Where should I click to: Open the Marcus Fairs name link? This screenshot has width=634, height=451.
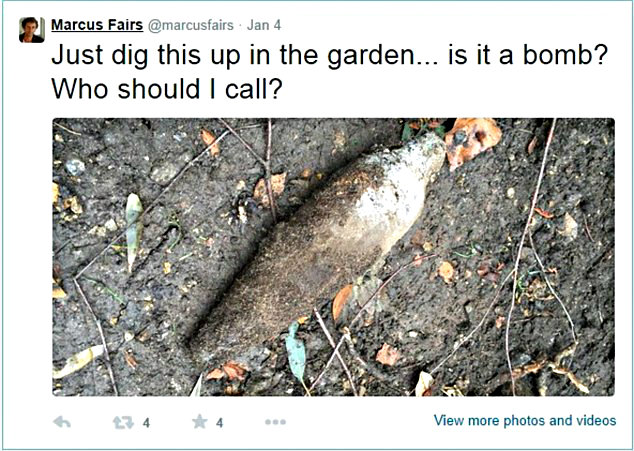pyautogui.click(x=97, y=25)
